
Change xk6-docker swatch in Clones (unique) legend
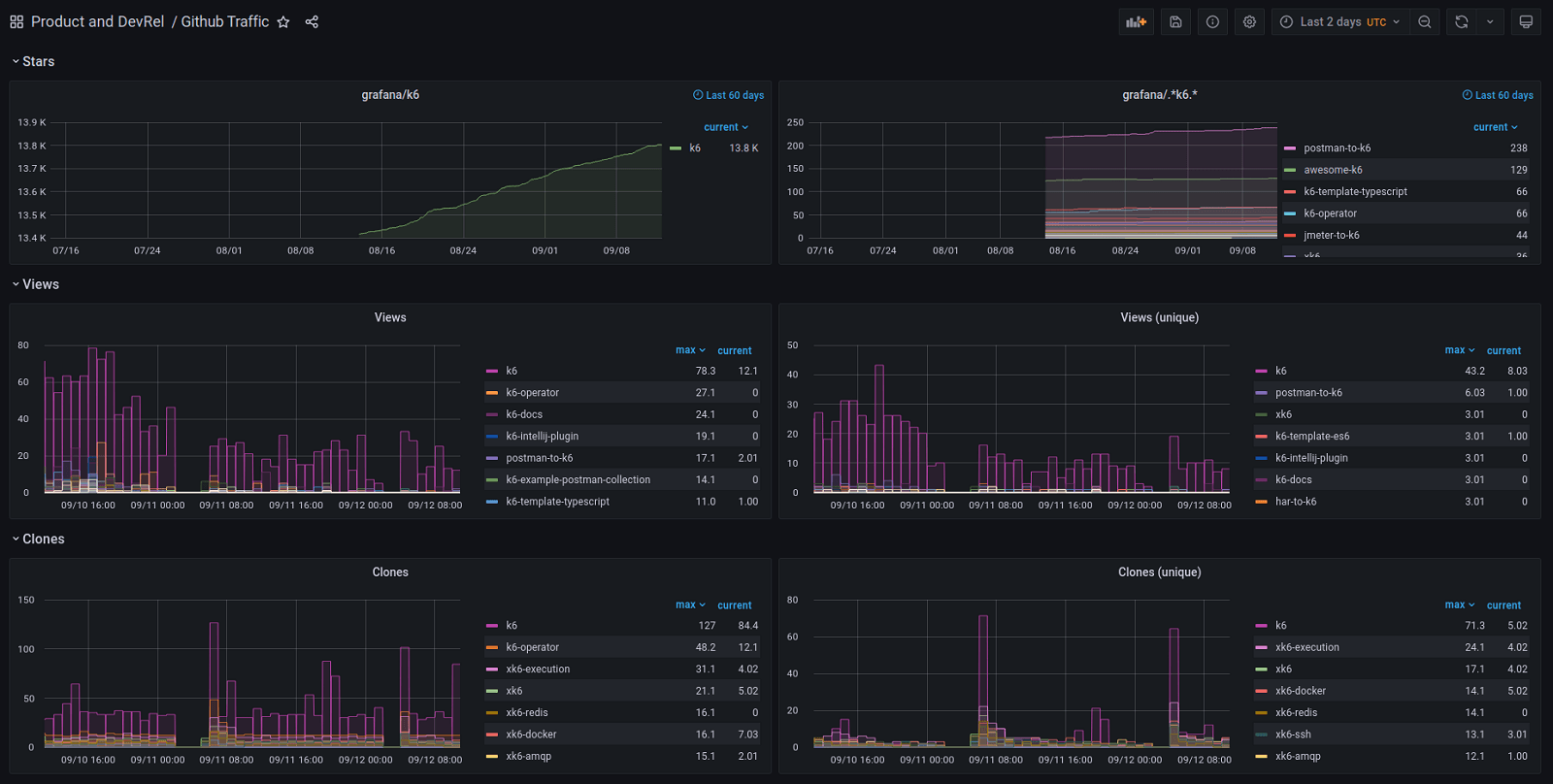click(x=1261, y=691)
